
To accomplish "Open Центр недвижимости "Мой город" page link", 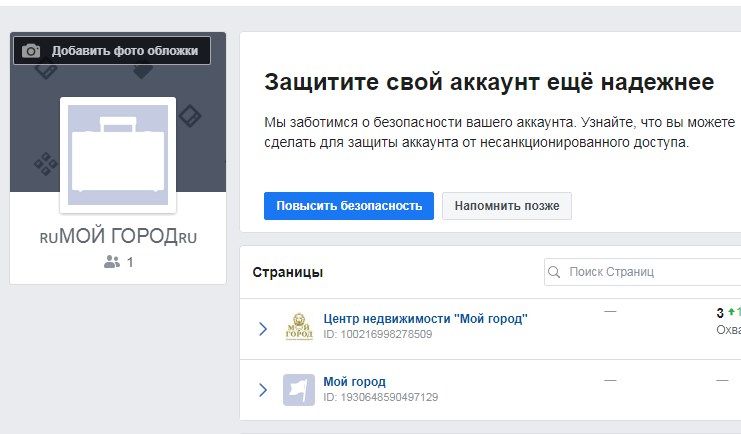I will pos(425,319).
